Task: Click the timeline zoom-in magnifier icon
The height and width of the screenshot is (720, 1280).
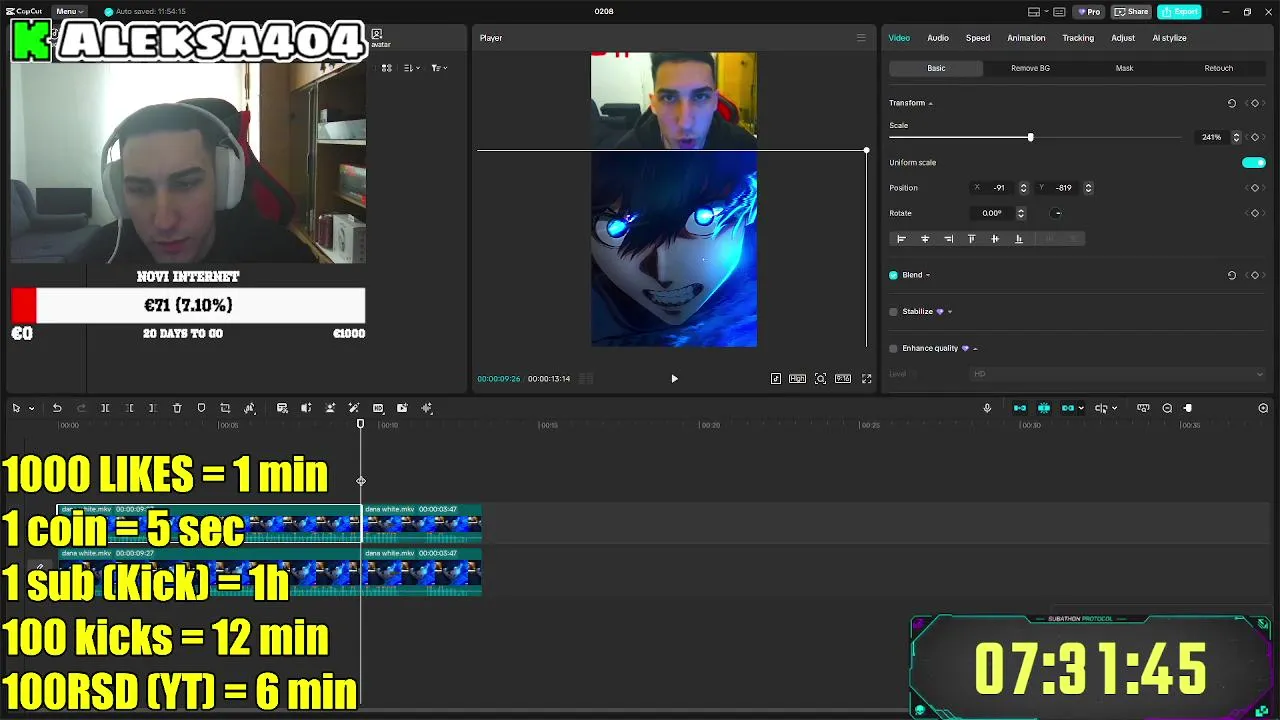Action: coord(1263,408)
